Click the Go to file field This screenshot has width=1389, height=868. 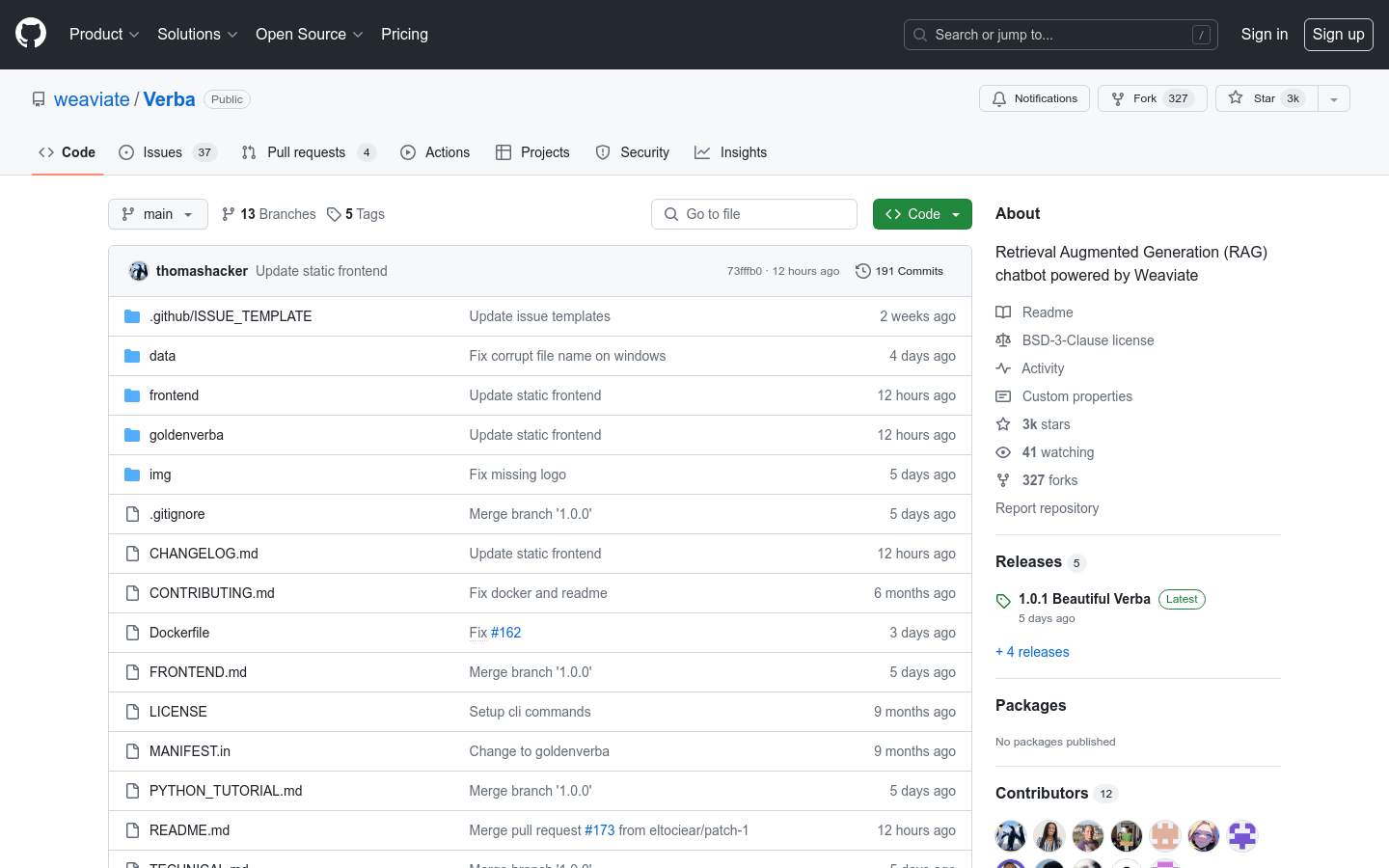pos(754,214)
